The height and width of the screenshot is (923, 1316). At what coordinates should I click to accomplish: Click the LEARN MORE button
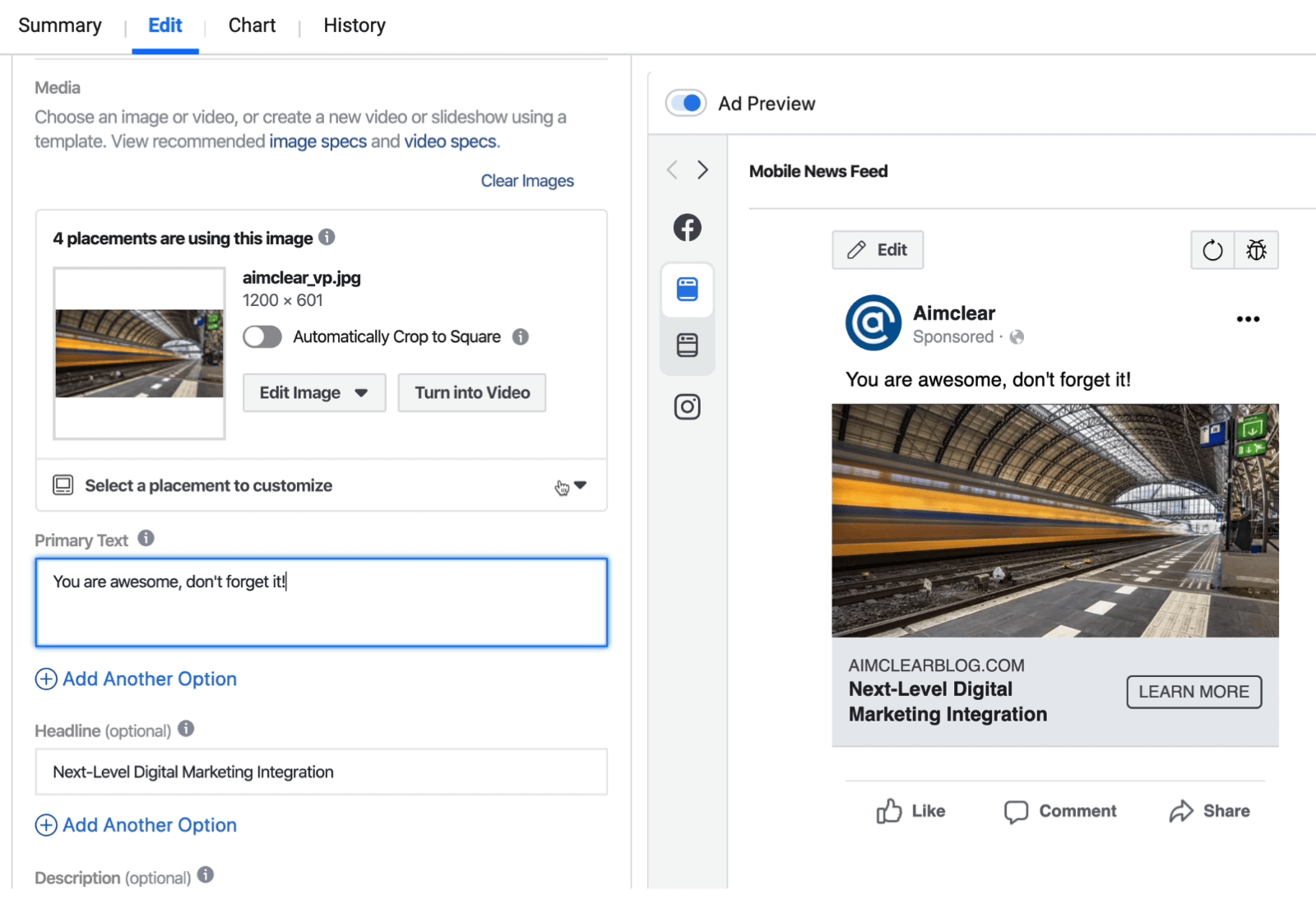[x=1194, y=692]
